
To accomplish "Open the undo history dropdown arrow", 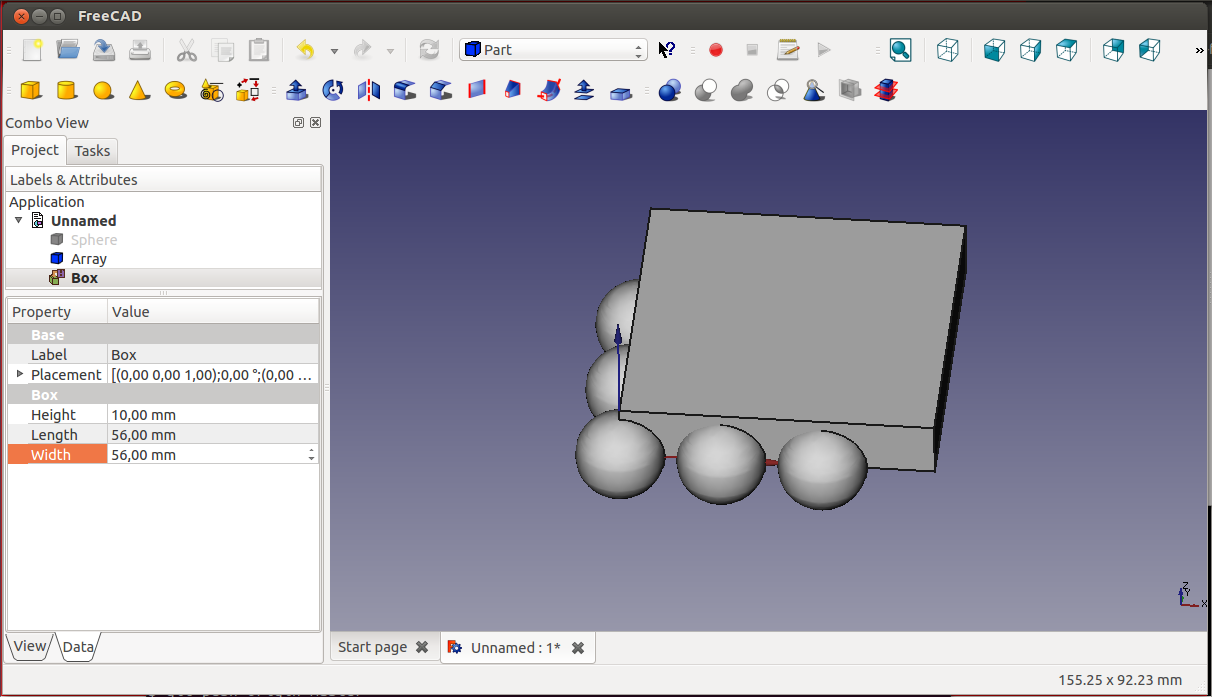I will 334,51.
